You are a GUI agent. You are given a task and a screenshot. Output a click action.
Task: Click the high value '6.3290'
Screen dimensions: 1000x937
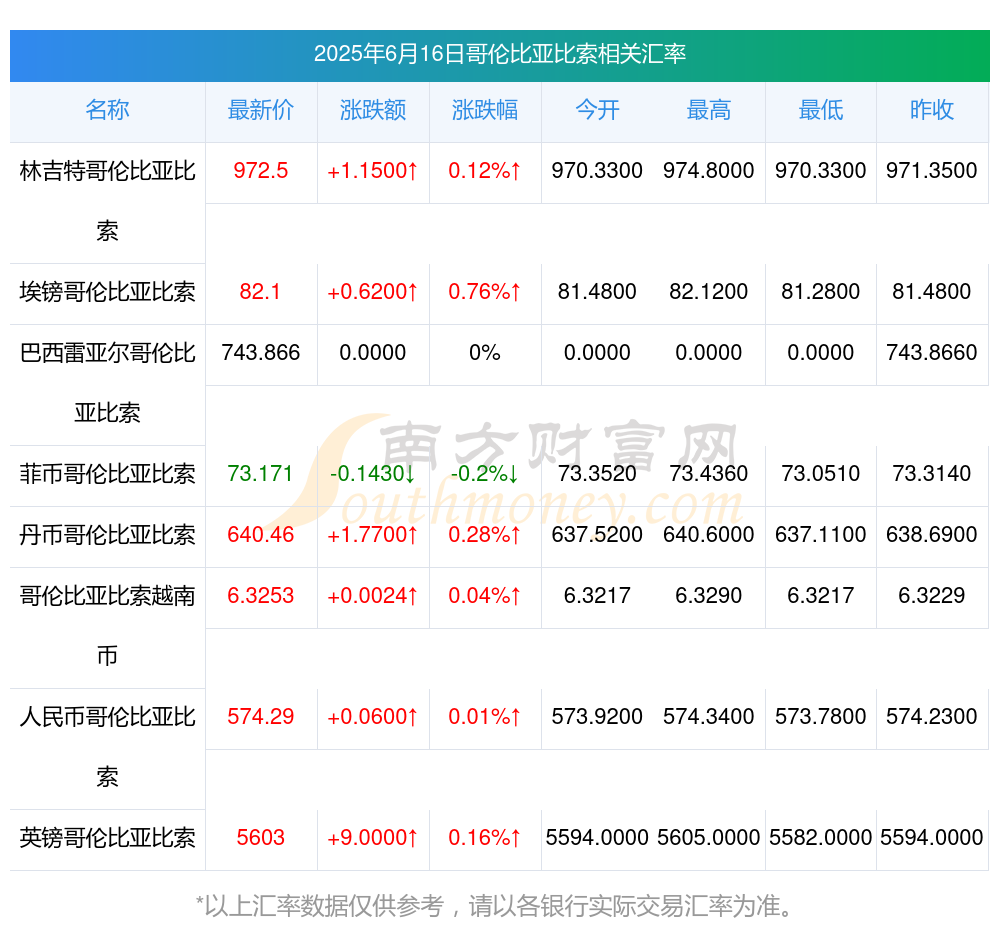click(709, 595)
